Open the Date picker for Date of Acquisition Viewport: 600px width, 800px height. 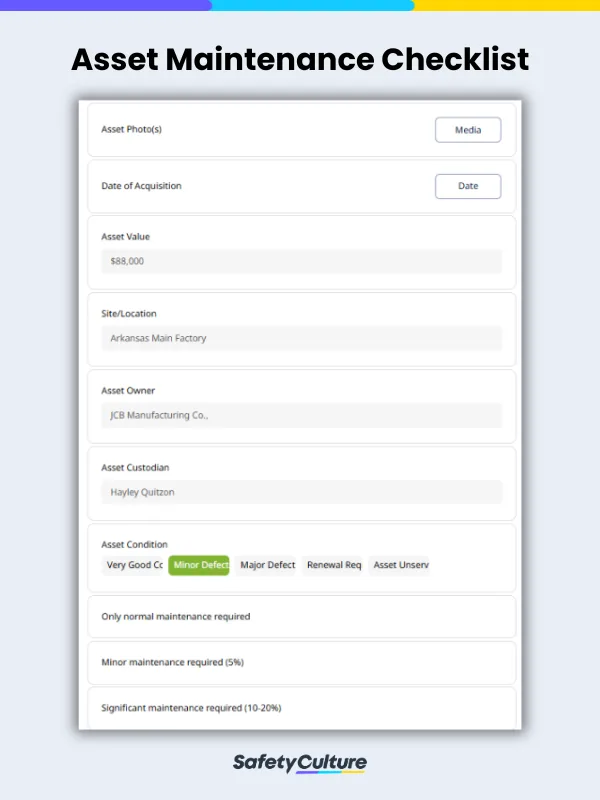click(468, 186)
